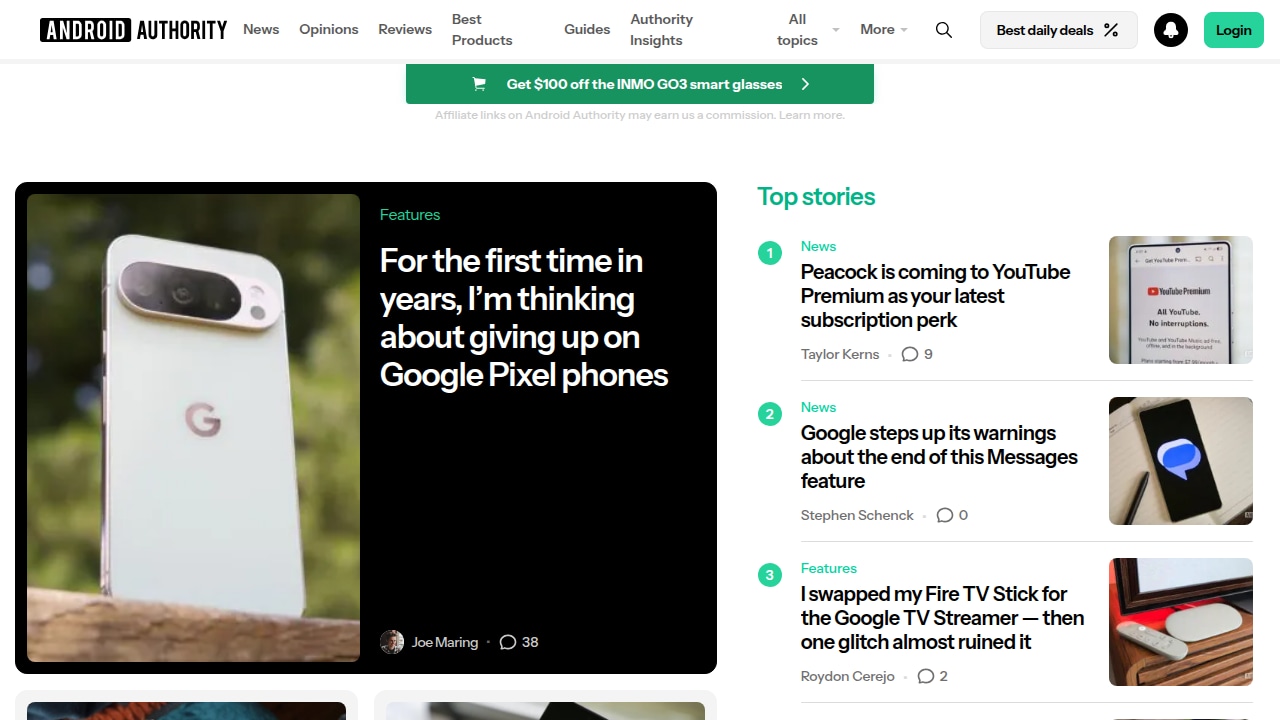The height and width of the screenshot is (720, 1280).
Task: Open comments icon beside Roydon Cerejo
Action: pos(926,676)
